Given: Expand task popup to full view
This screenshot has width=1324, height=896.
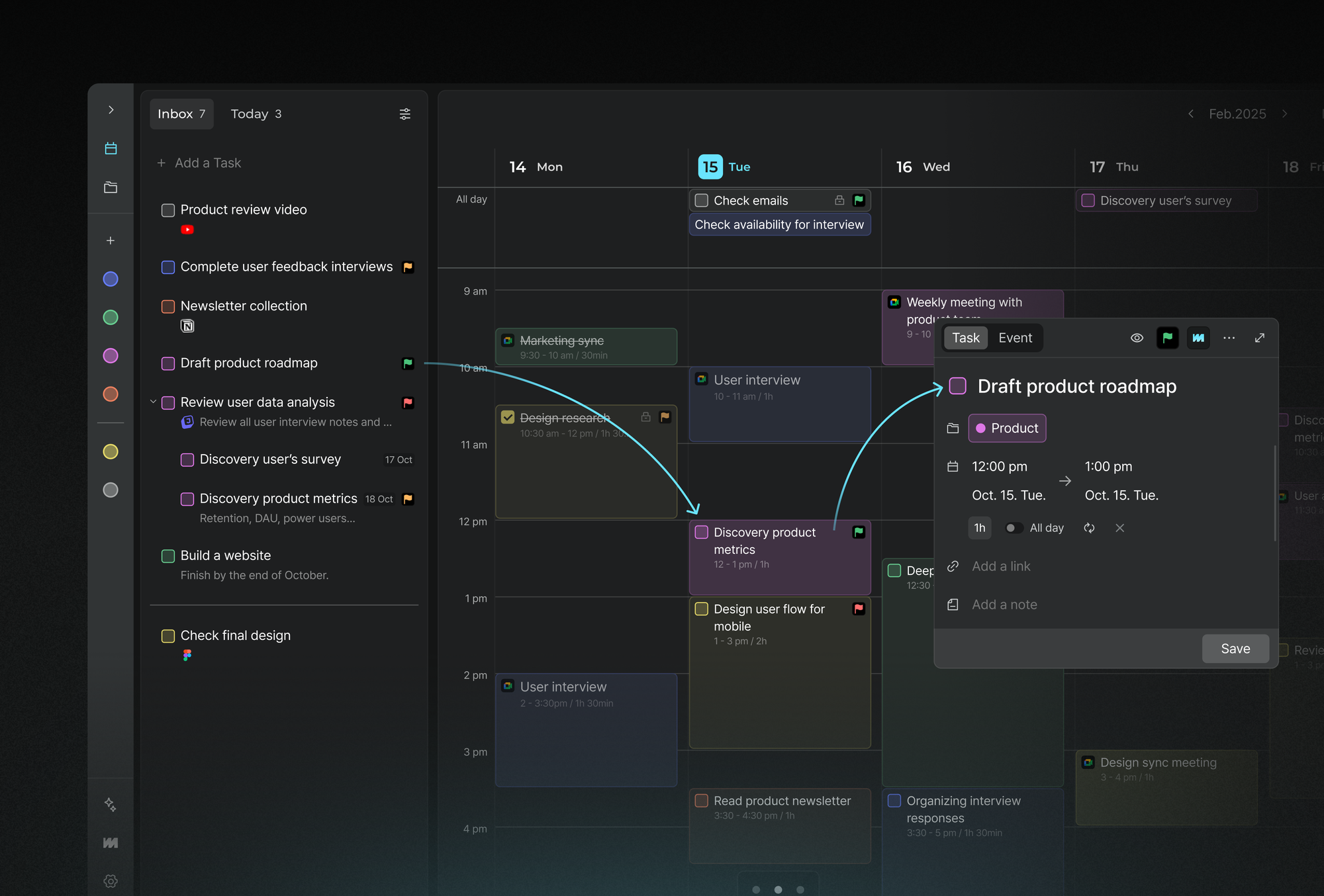Looking at the screenshot, I should pos(1260,338).
